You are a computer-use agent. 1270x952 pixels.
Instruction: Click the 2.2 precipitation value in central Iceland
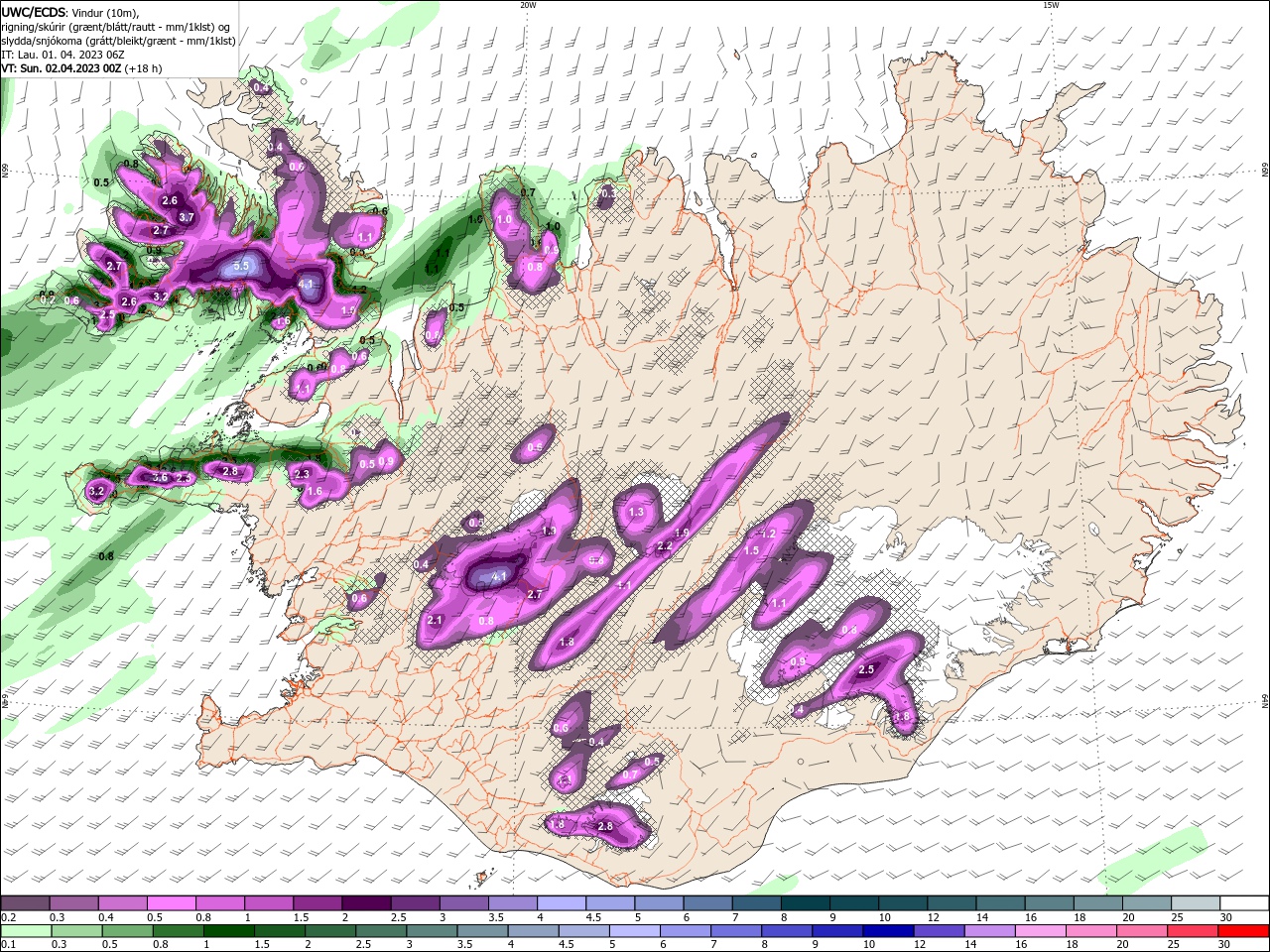(x=665, y=546)
